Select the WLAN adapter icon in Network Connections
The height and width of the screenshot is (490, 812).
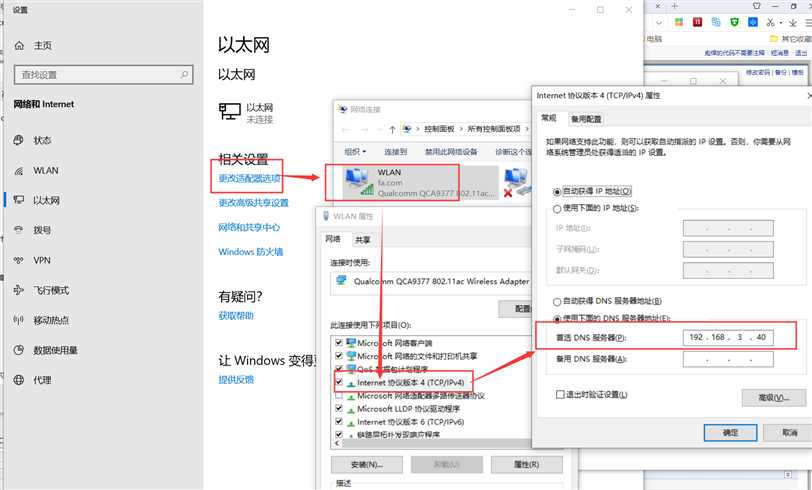click(359, 182)
